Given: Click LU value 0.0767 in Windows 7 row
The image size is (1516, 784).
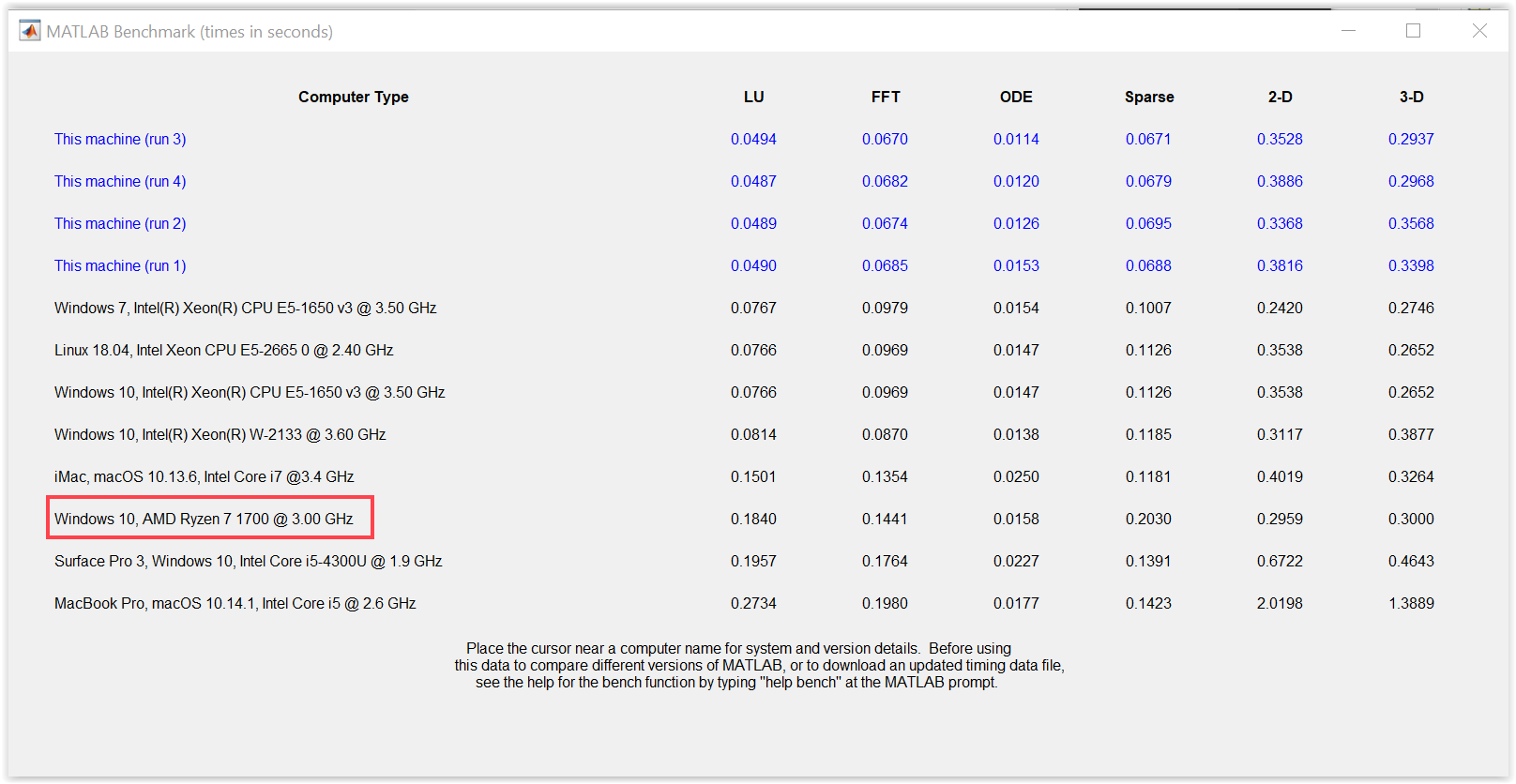Looking at the screenshot, I should click(754, 308).
